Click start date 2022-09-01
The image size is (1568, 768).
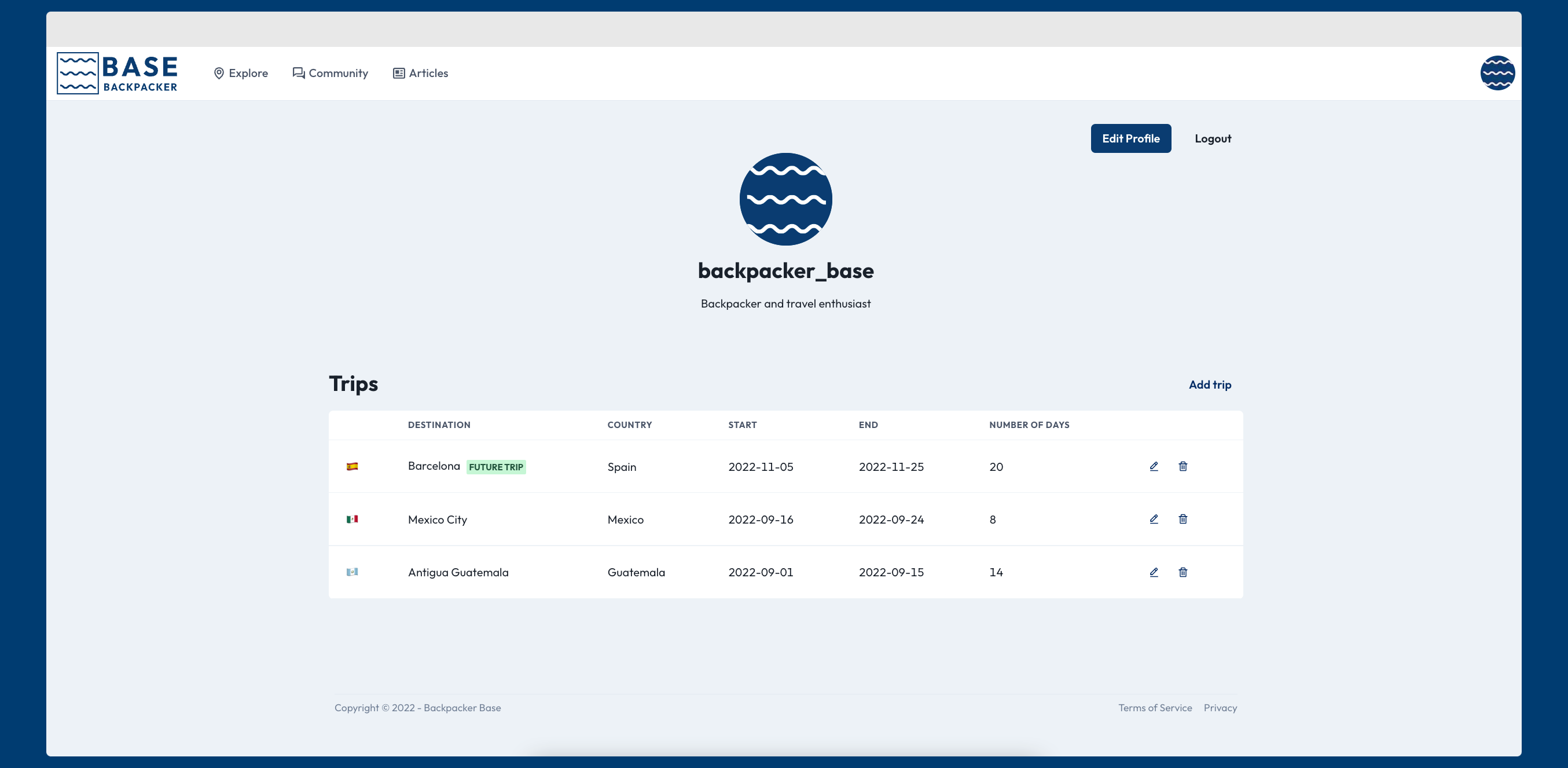[x=760, y=572]
